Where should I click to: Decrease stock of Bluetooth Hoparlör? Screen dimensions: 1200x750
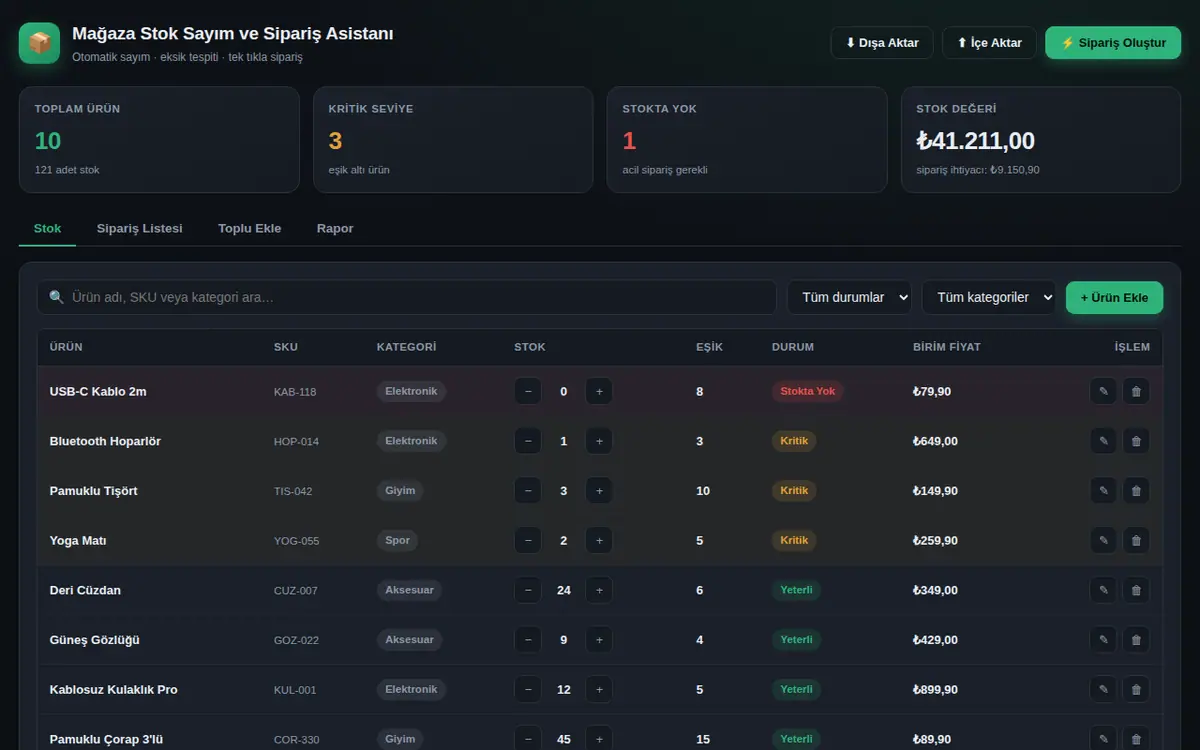pos(528,441)
